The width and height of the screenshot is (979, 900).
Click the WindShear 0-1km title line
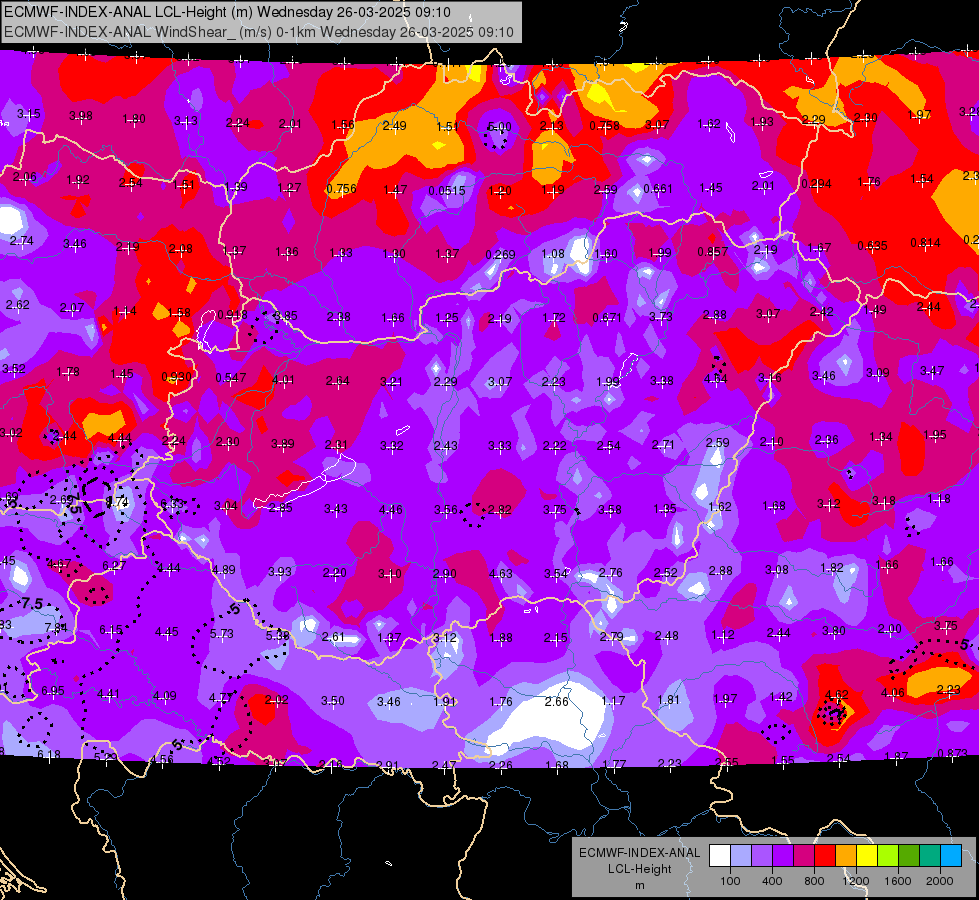258,32
